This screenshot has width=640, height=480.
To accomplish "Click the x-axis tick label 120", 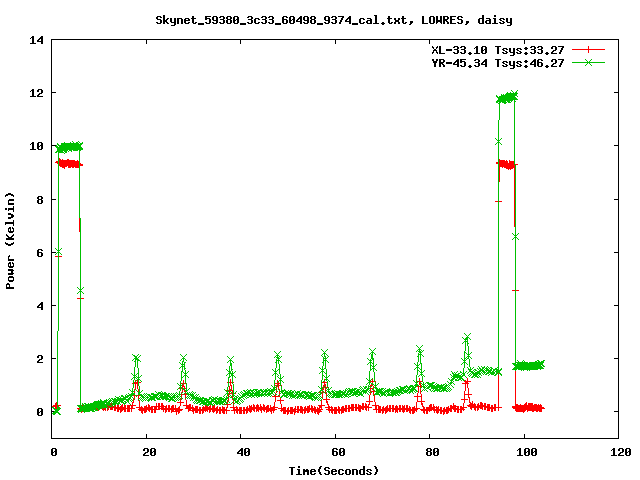I will click(621, 452).
